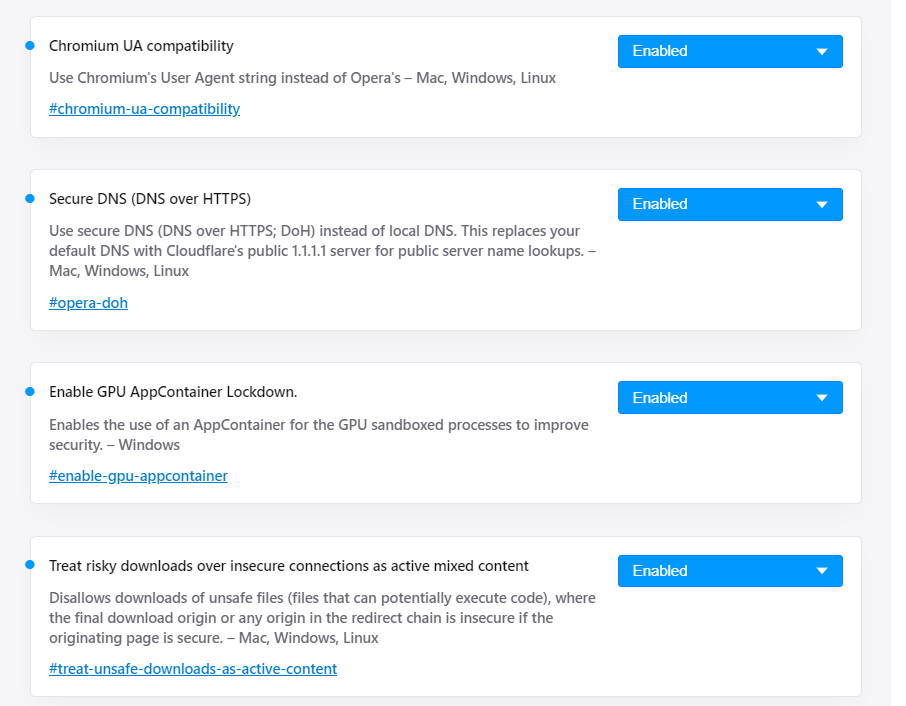Click the blue dot beside risky downloads flag
The width and height of the screenshot is (906, 706).
tap(30, 565)
